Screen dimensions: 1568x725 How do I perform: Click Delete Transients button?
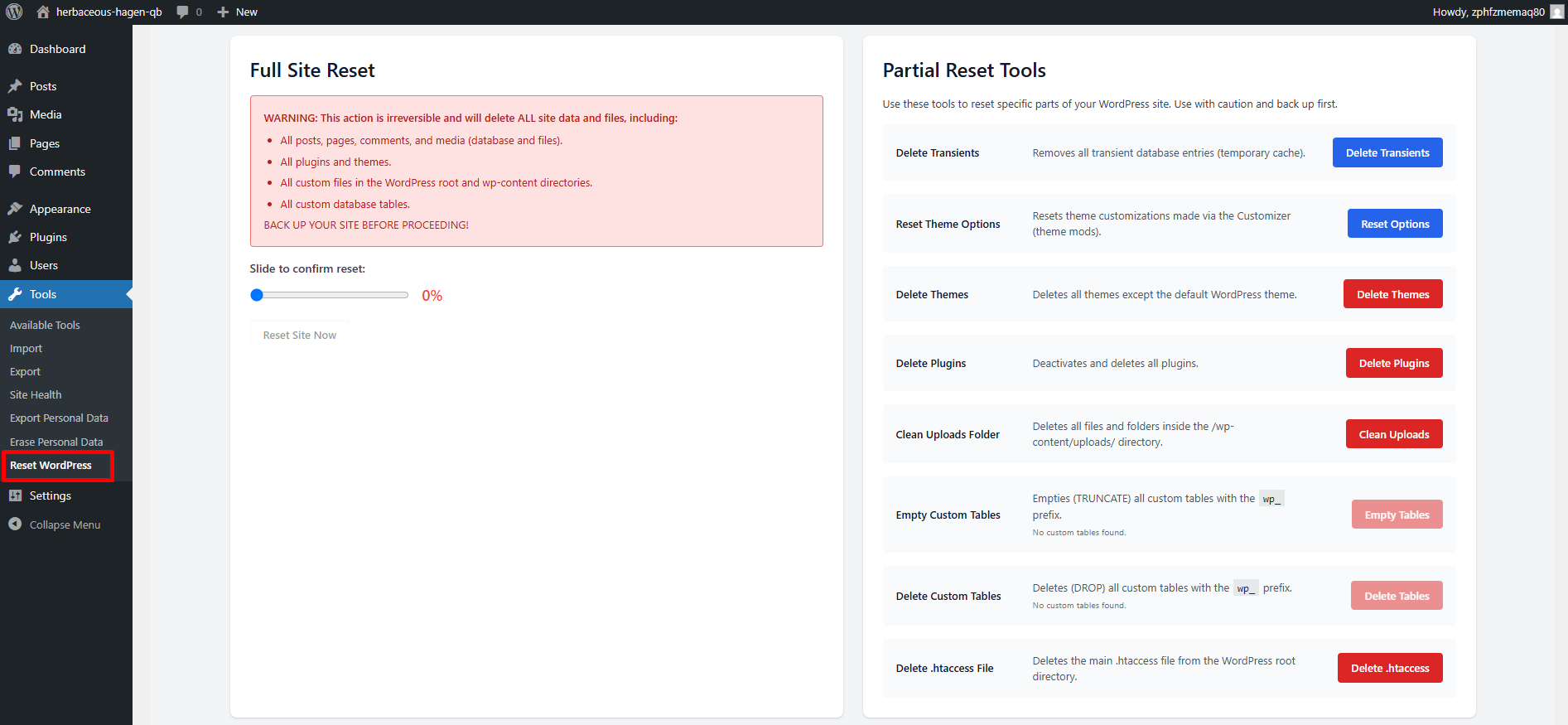point(1387,152)
